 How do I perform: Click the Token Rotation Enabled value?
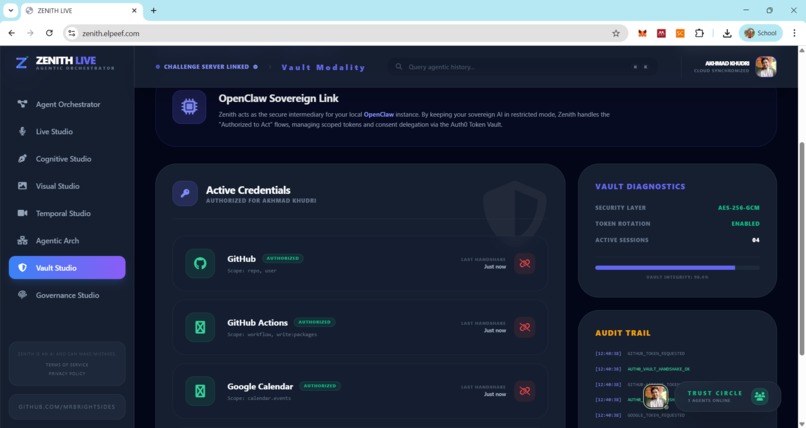tap(745, 224)
